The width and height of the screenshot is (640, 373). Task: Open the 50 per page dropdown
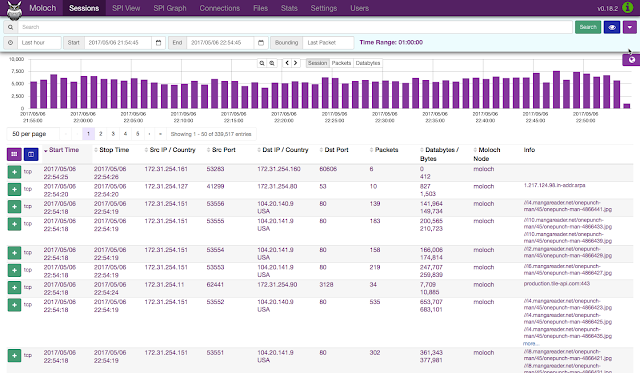33,134
